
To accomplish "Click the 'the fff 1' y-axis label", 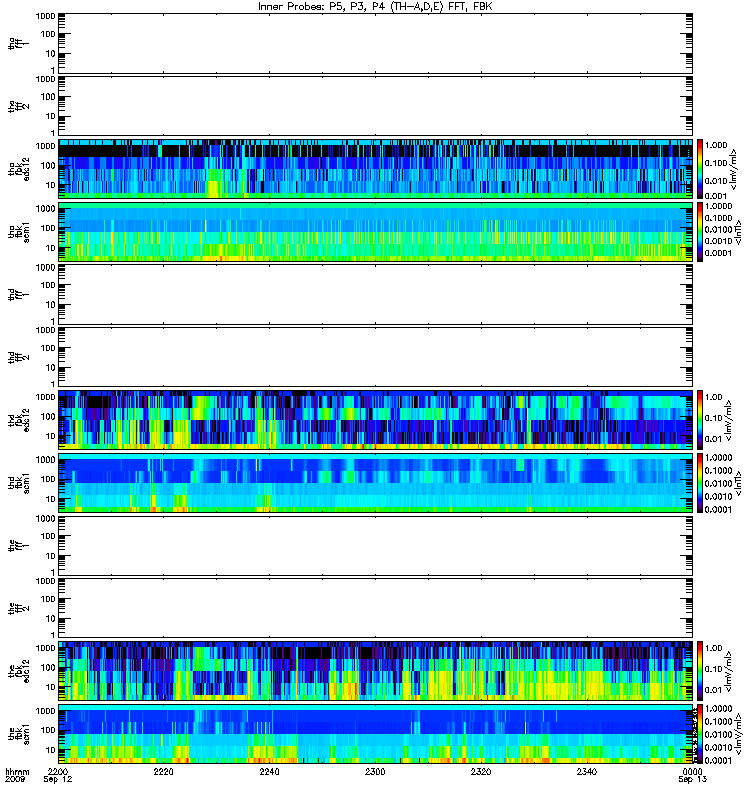I will coord(19,545).
